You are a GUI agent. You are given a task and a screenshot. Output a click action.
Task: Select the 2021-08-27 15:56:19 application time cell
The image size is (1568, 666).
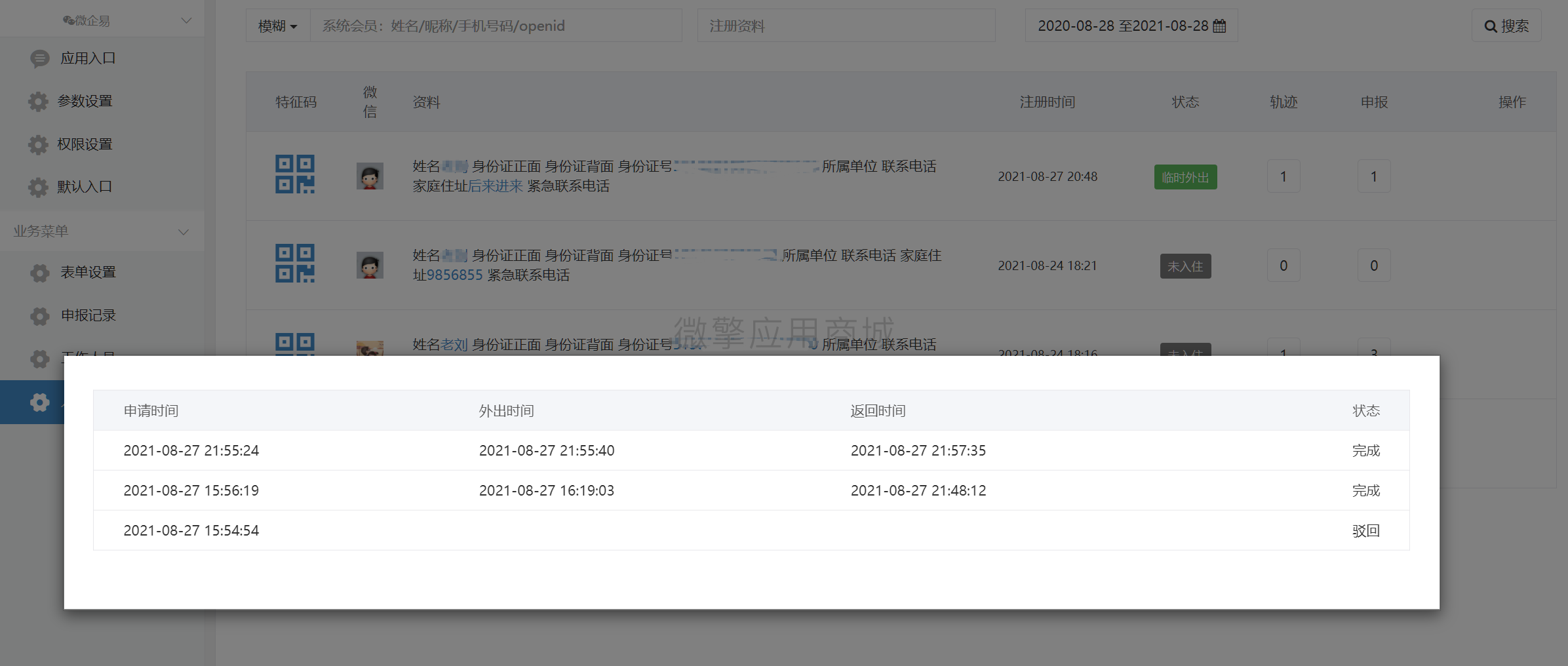[191, 491]
